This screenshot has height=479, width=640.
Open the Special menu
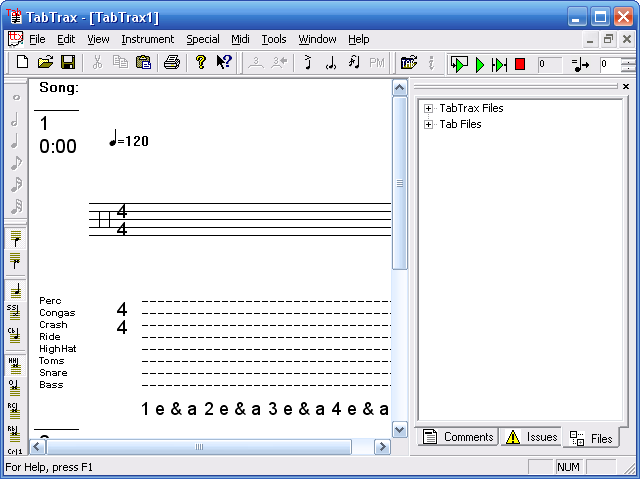click(x=203, y=39)
